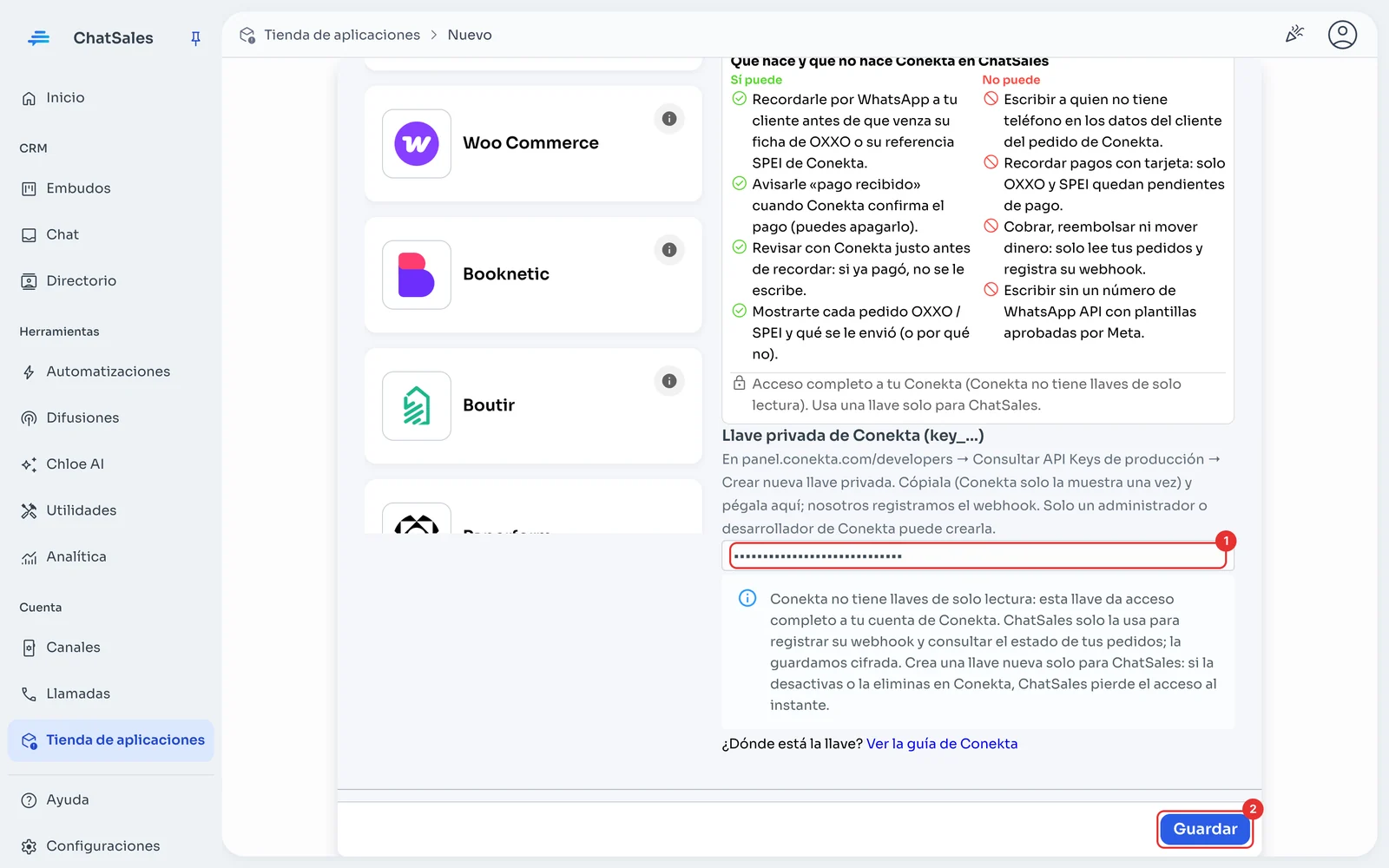Select Tienda de aplicaciones in sidebar
Image resolution: width=1389 pixels, height=868 pixels.
tap(111, 740)
